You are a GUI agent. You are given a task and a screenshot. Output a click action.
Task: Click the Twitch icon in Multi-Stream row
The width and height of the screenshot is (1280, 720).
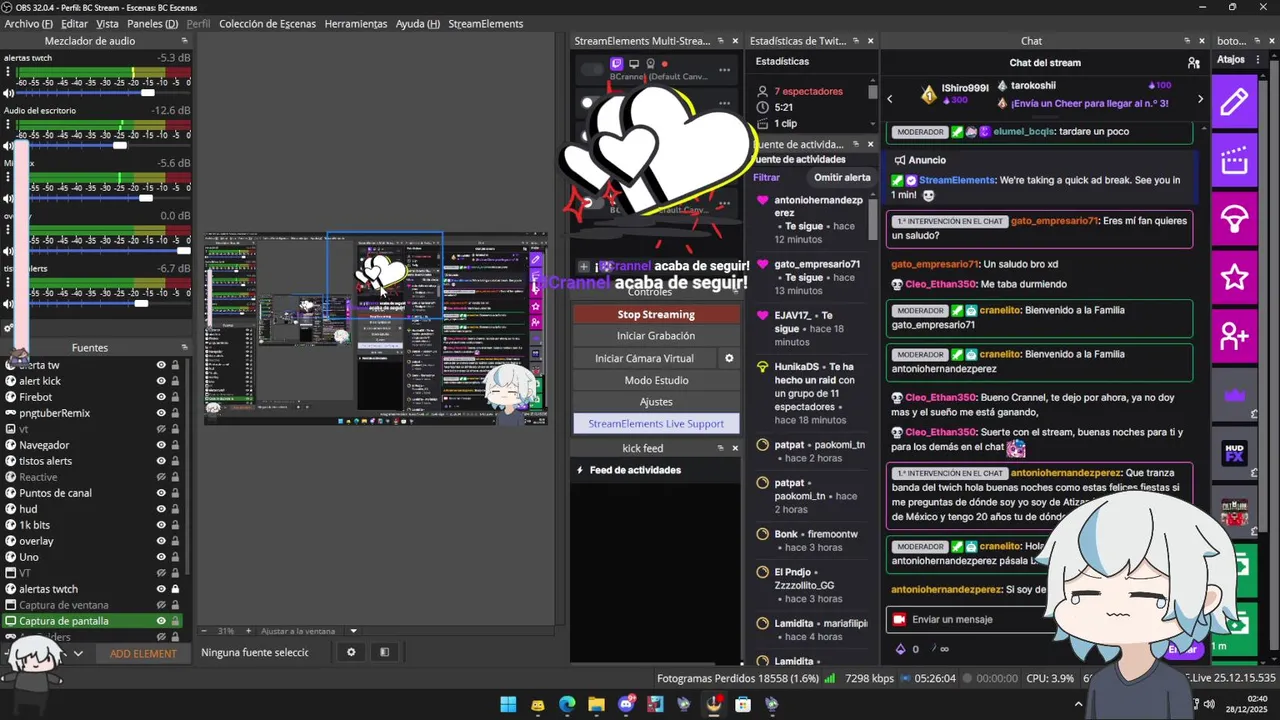point(617,64)
